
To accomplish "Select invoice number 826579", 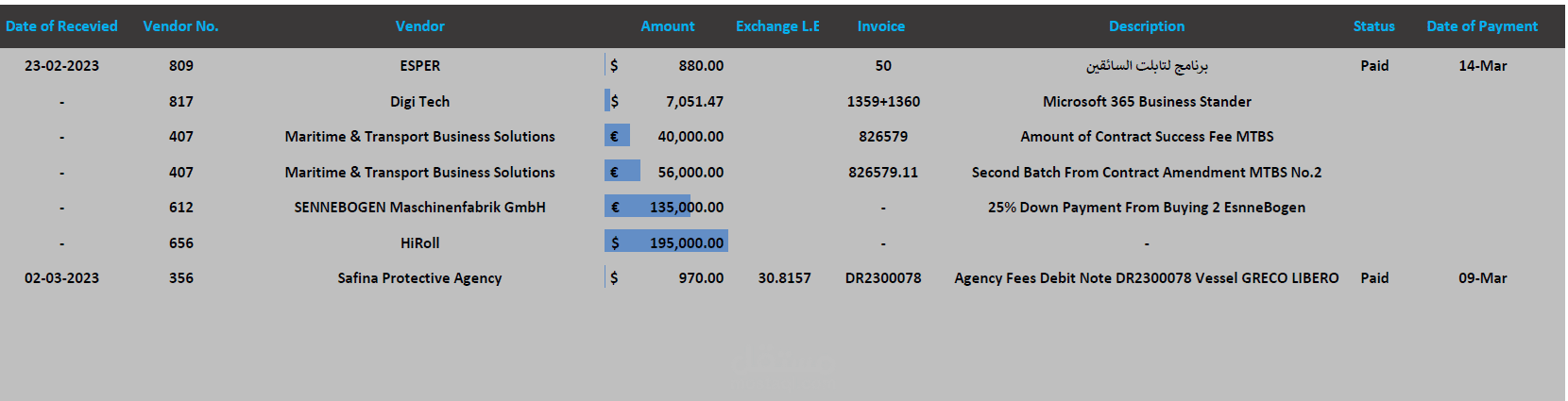I will 883,137.
